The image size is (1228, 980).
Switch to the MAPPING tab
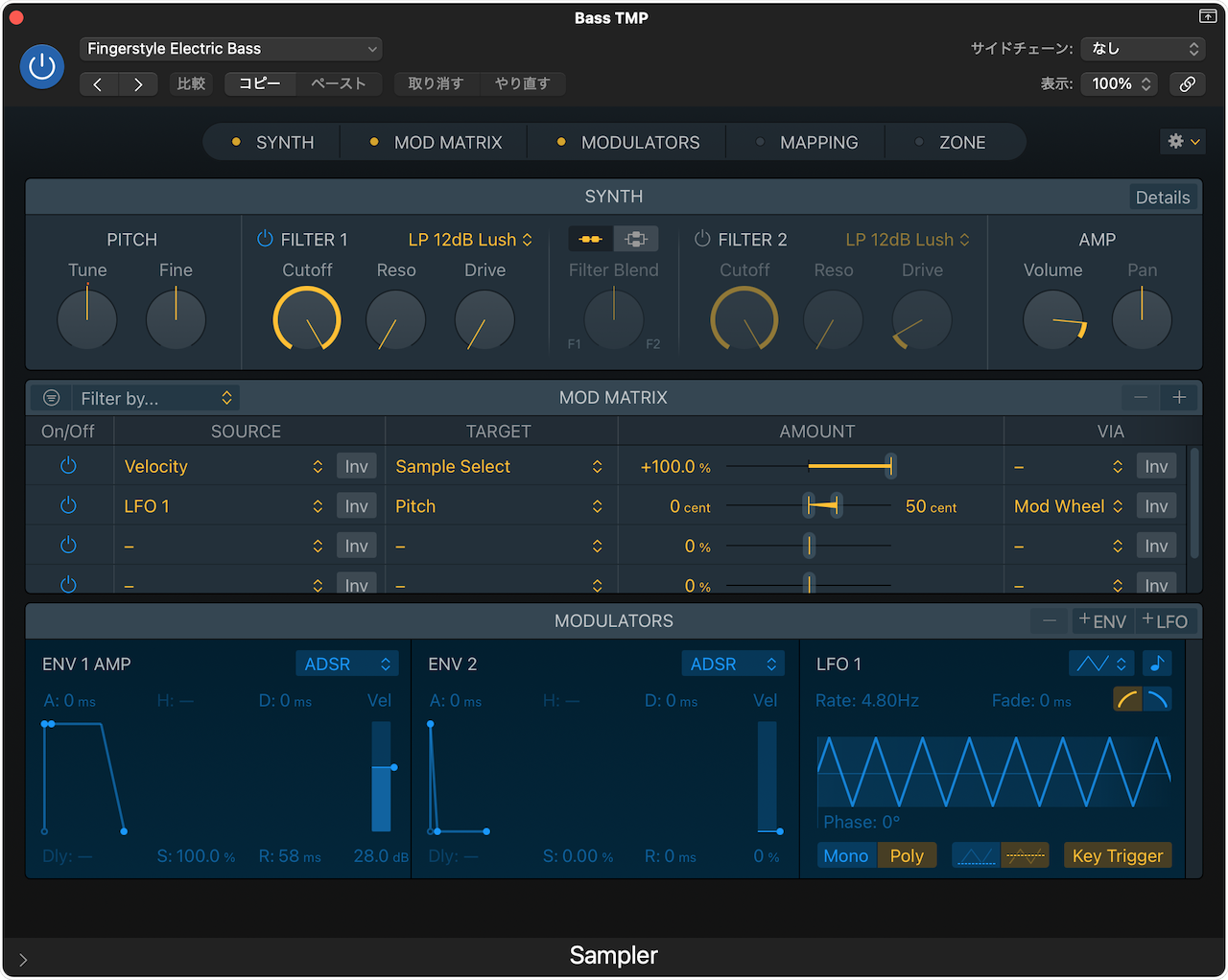pyautogui.click(x=817, y=143)
